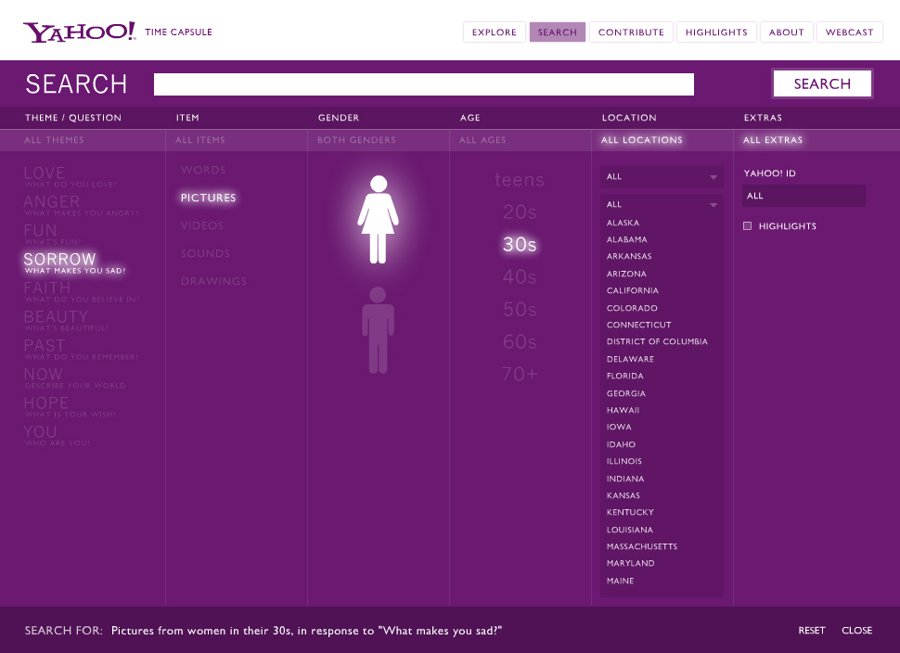
Task: Pick California from the location list
Action: [632, 291]
